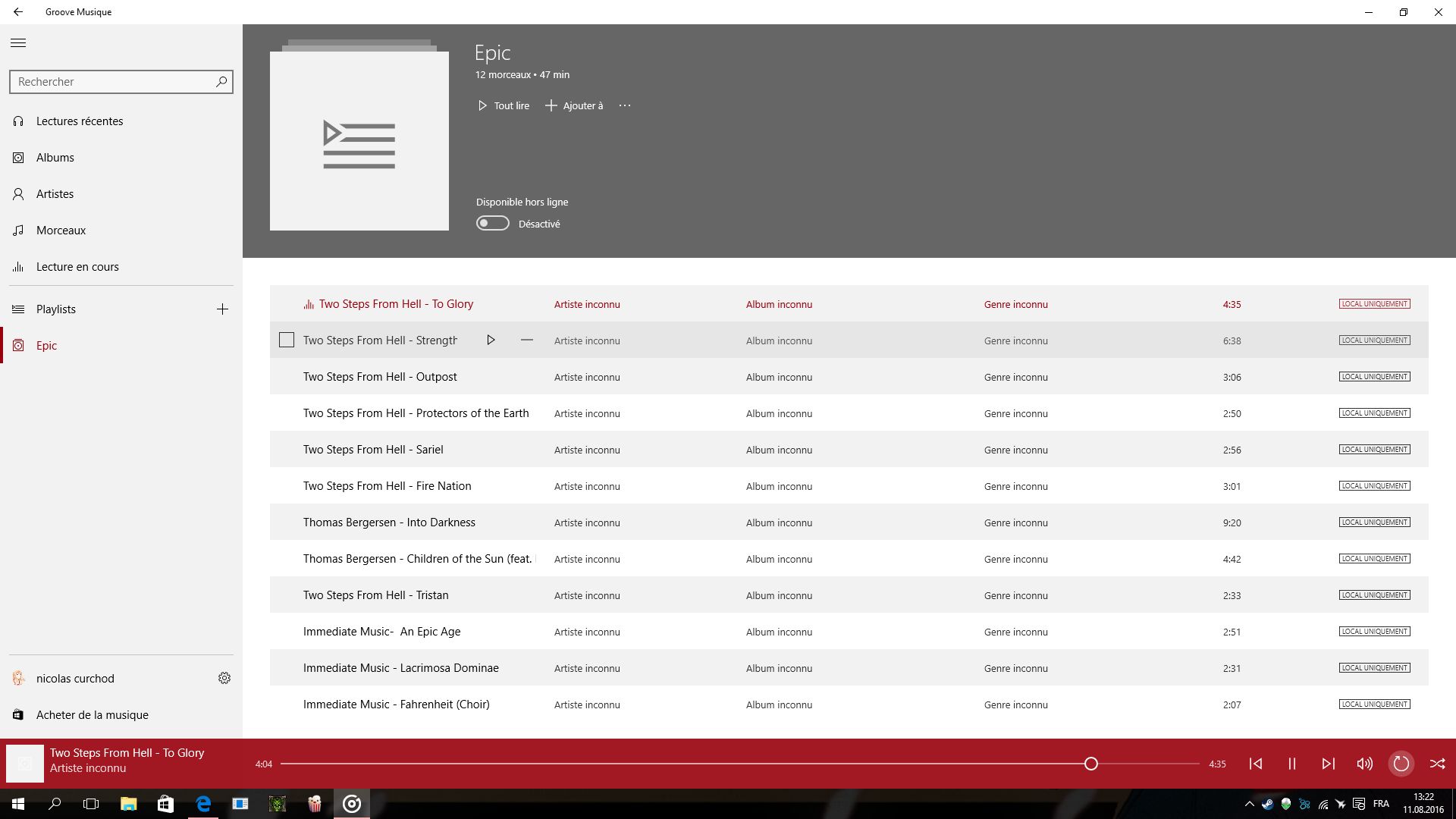Open Microsoft Edge from taskbar

(203, 804)
